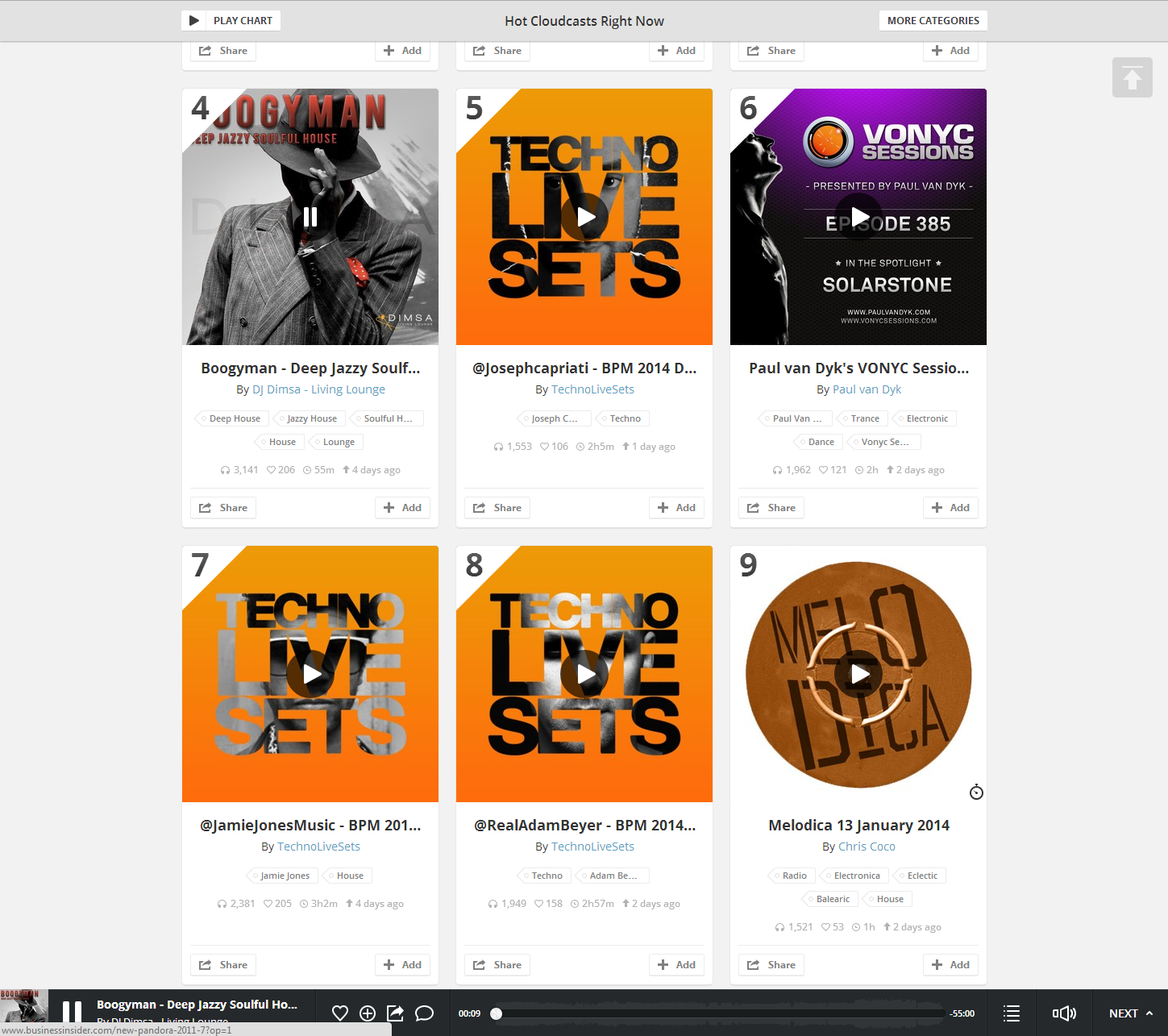Click the scroll-to-top arrow icon
Image resolution: width=1168 pixels, height=1036 pixels.
tap(1132, 77)
